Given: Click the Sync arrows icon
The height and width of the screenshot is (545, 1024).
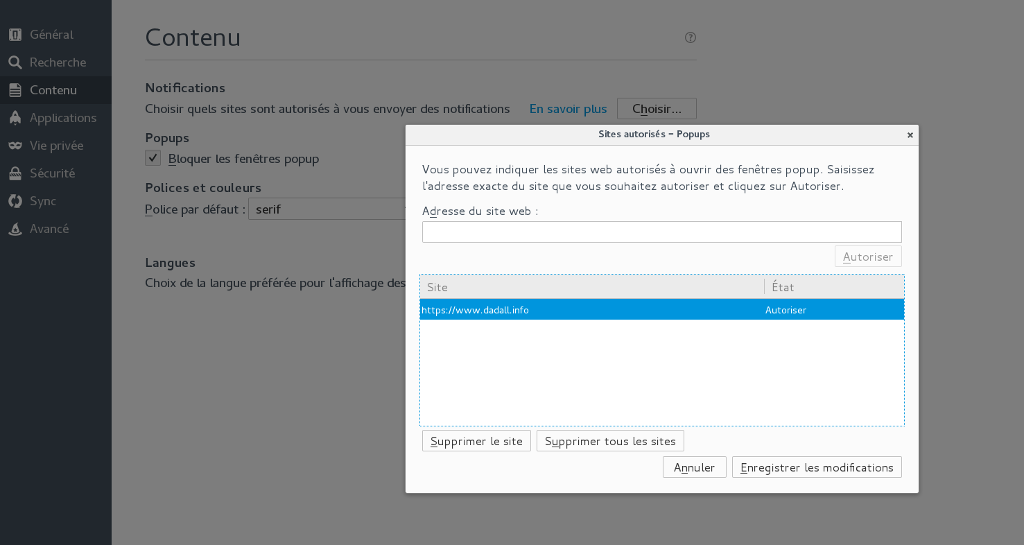Looking at the screenshot, I should pyautogui.click(x=15, y=201).
